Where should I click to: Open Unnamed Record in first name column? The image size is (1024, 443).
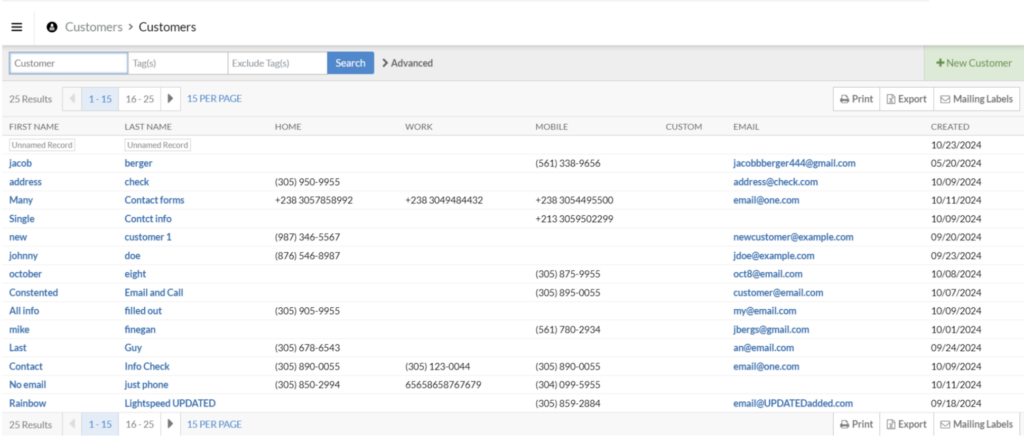click(x=42, y=145)
